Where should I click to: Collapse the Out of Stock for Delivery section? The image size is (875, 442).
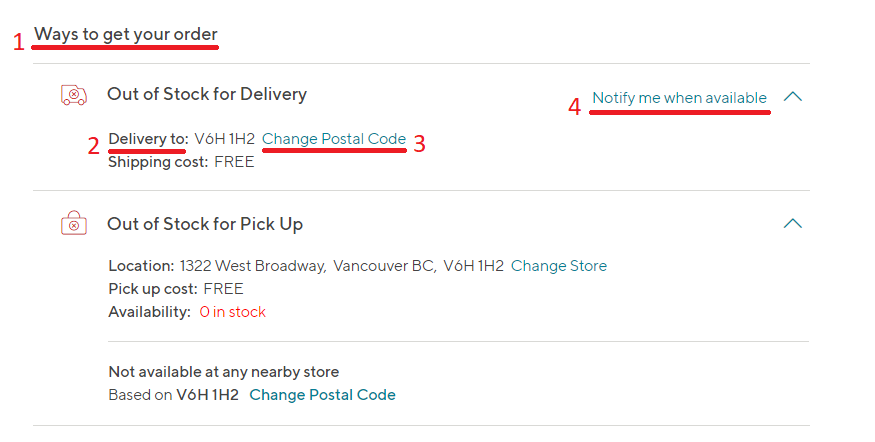click(793, 97)
